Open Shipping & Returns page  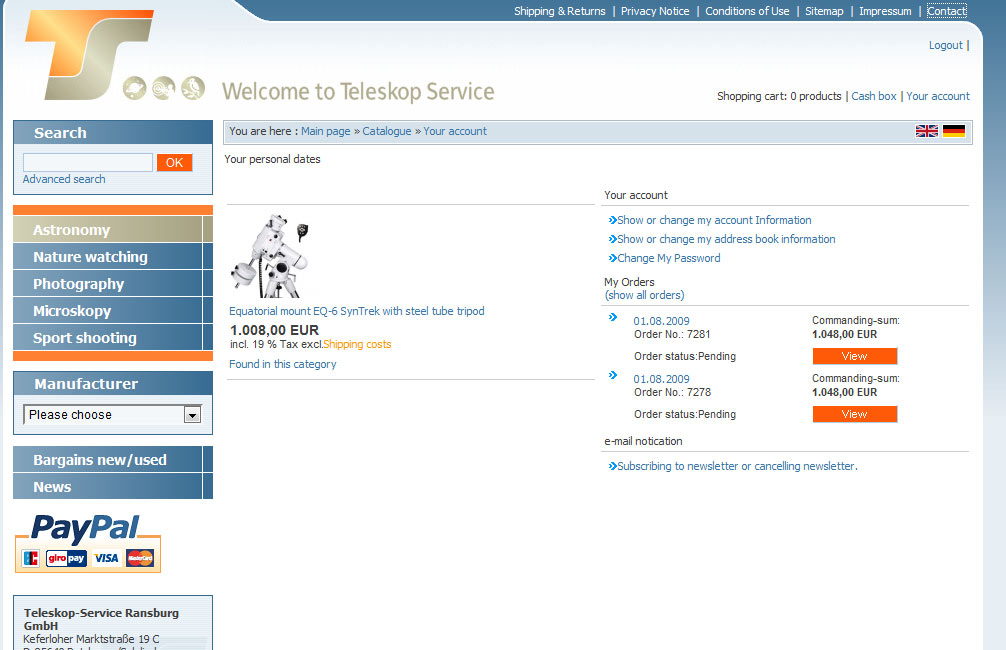[x=559, y=11]
